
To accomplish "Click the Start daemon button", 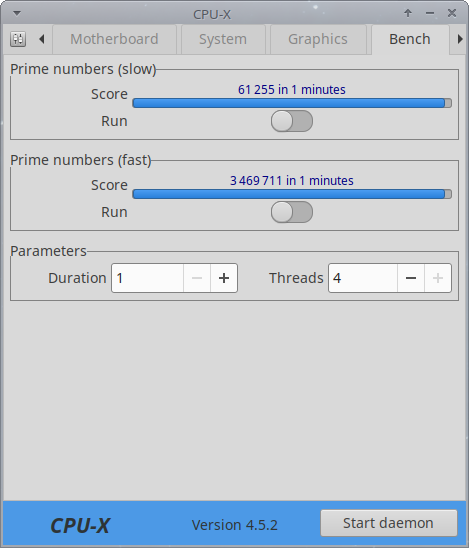I will pyautogui.click(x=389, y=523).
